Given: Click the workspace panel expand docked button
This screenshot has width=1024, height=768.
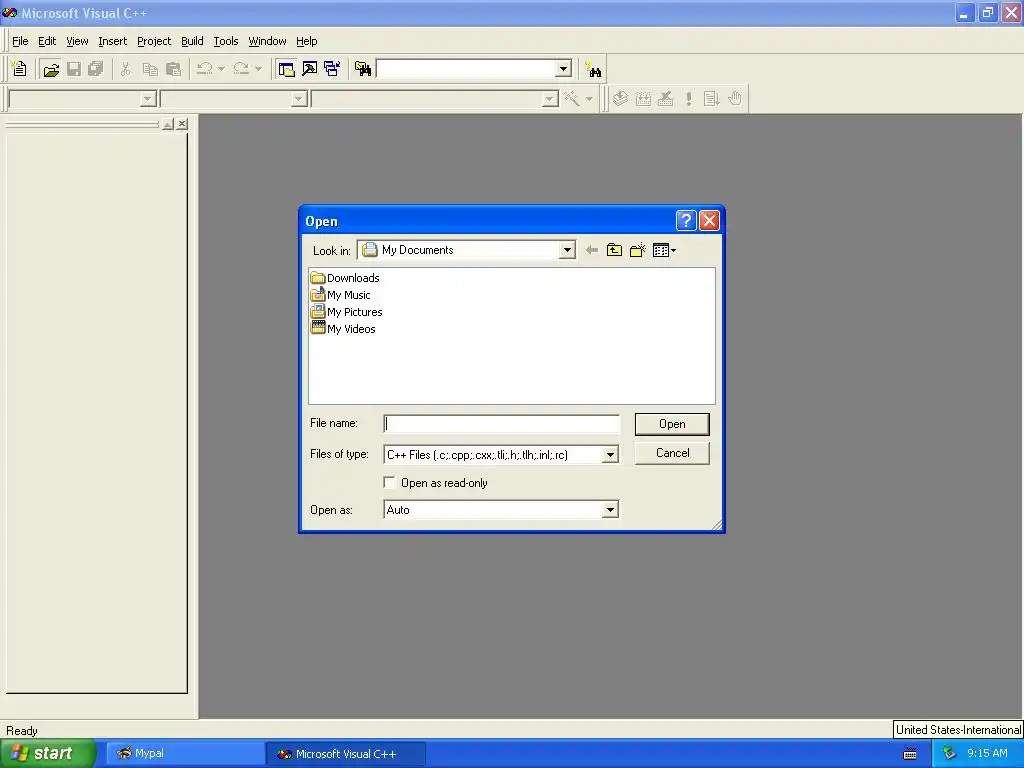Looking at the screenshot, I should (168, 123).
